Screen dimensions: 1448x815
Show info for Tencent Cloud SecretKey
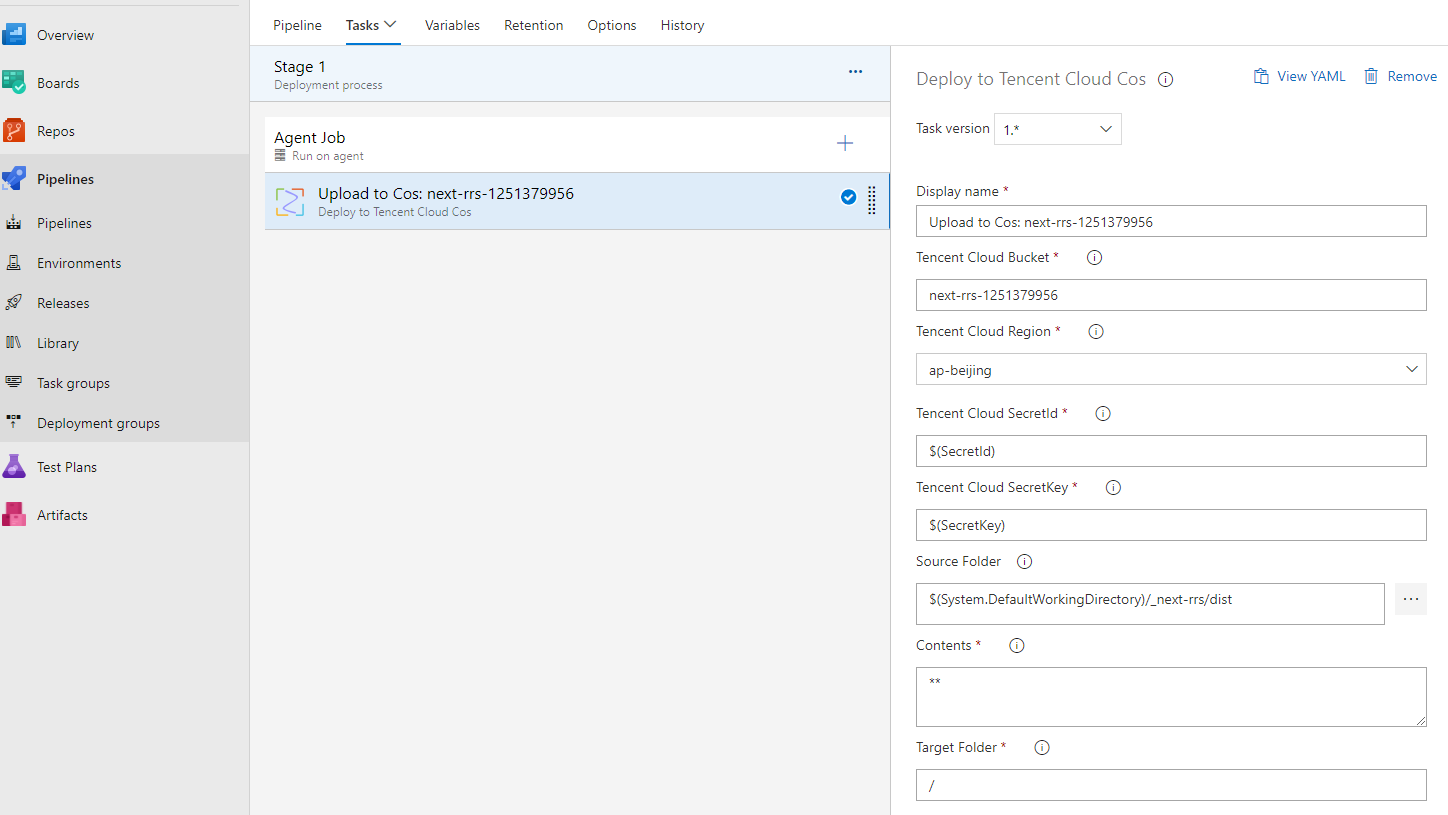[x=1113, y=487]
